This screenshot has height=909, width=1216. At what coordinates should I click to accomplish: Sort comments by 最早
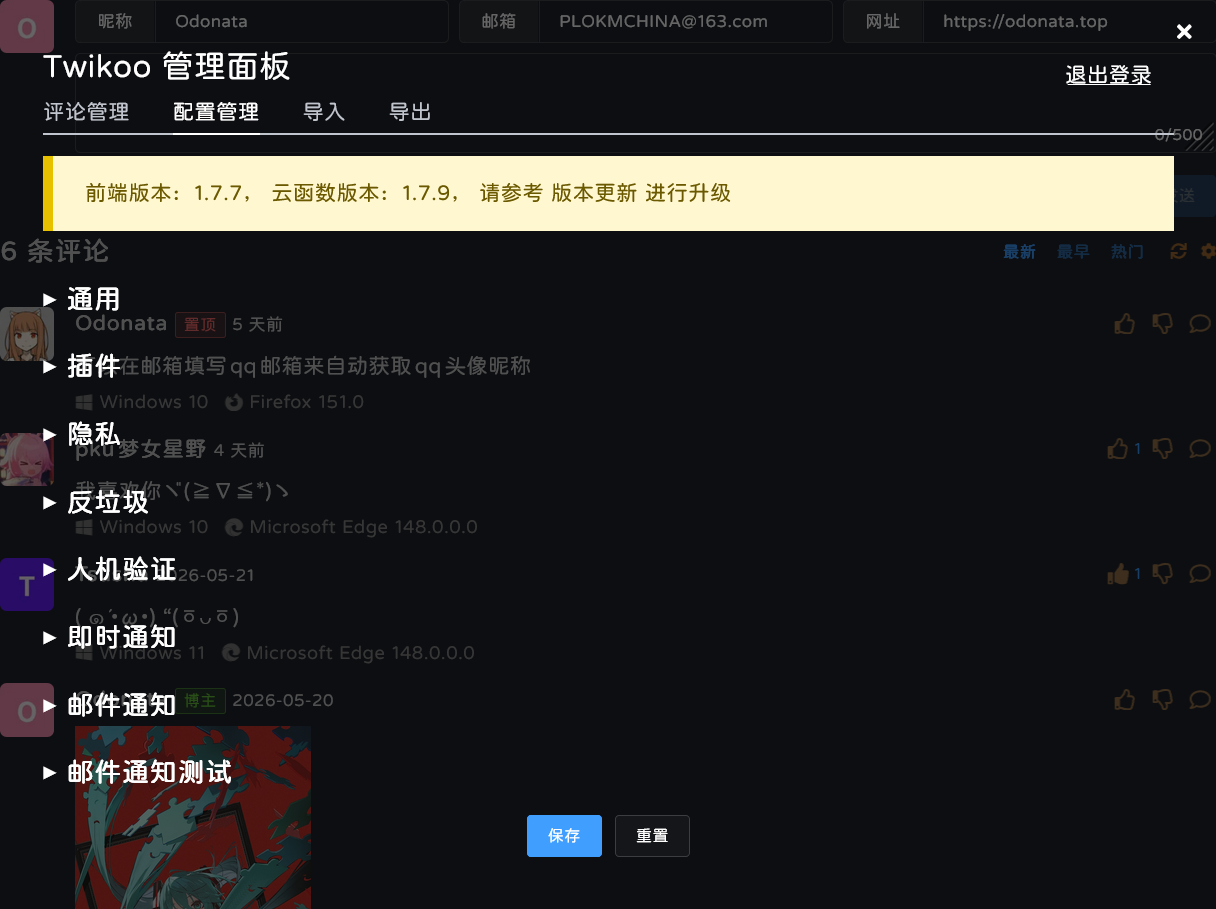click(x=1073, y=252)
